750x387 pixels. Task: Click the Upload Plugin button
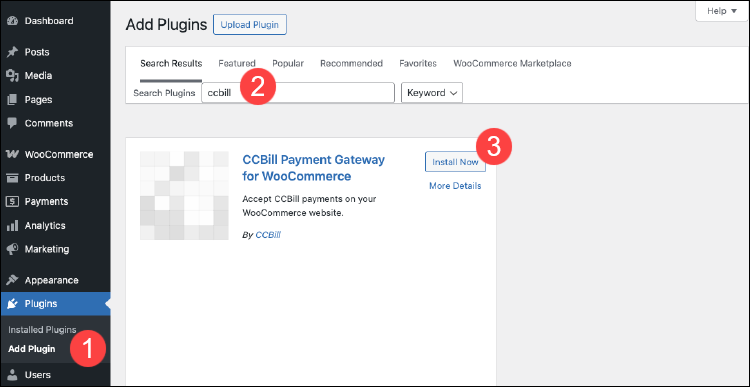coord(250,25)
